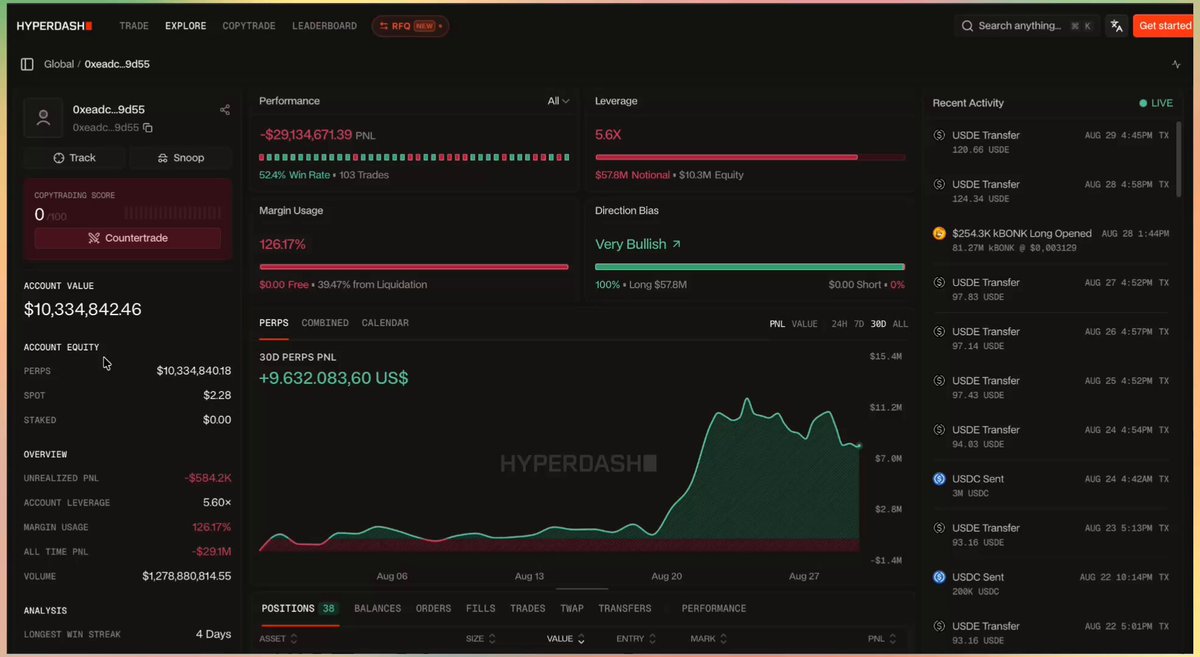This screenshot has height=657, width=1200.
Task: Click the HYPERDASH logo
Action: pyautogui.click(x=54, y=26)
